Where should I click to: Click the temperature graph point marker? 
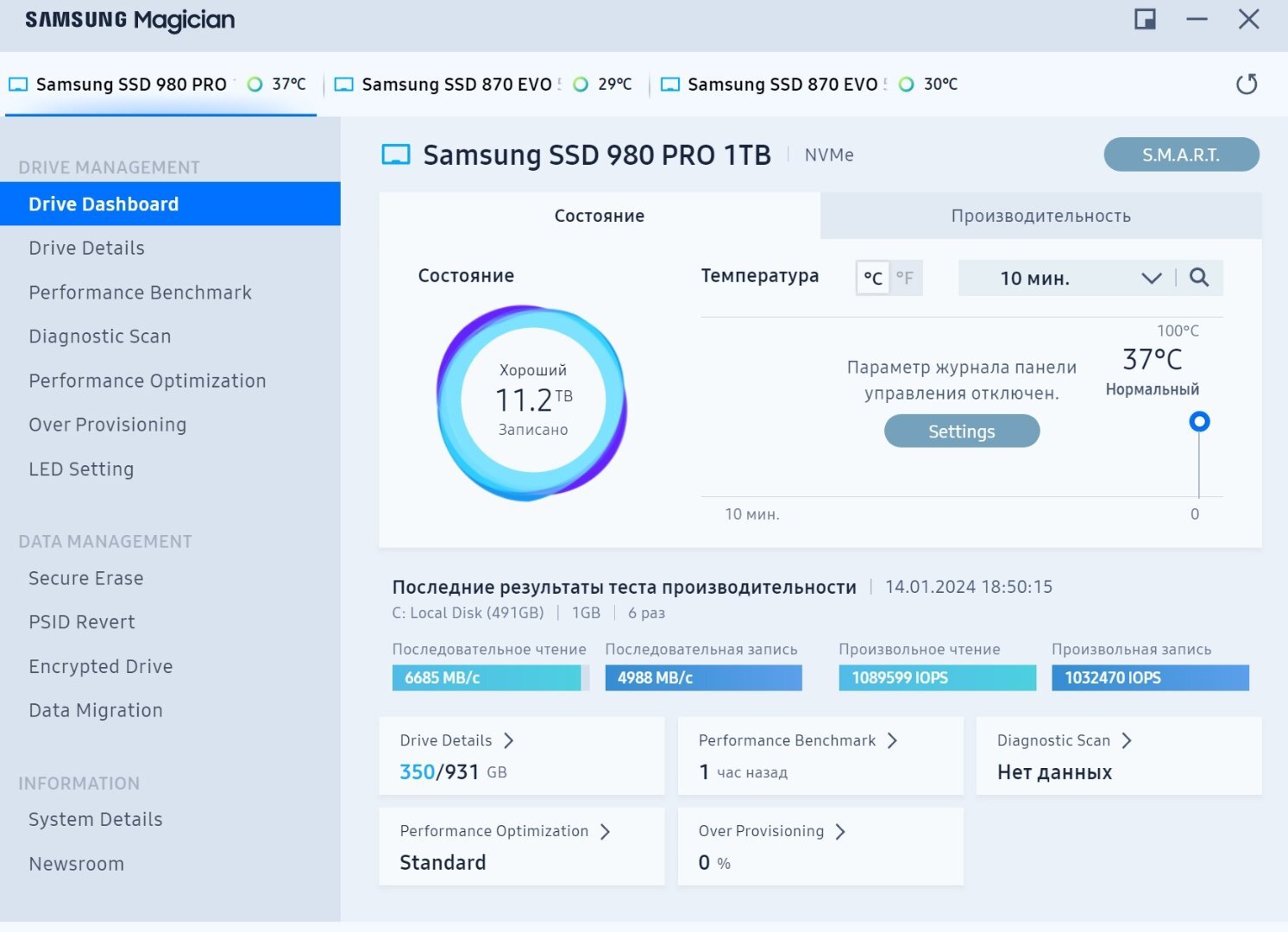tap(1199, 421)
